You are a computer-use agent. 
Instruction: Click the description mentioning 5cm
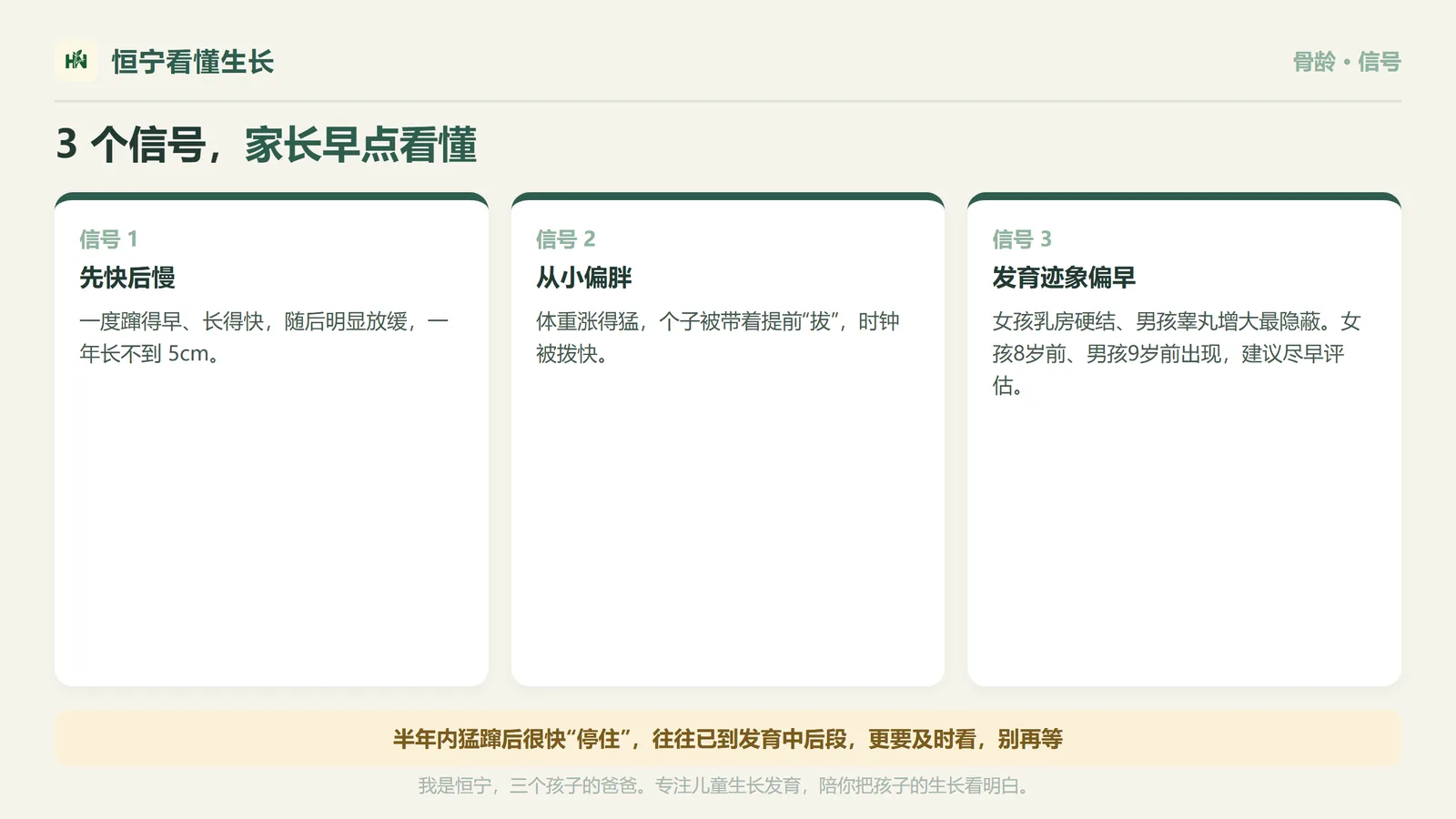point(264,338)
